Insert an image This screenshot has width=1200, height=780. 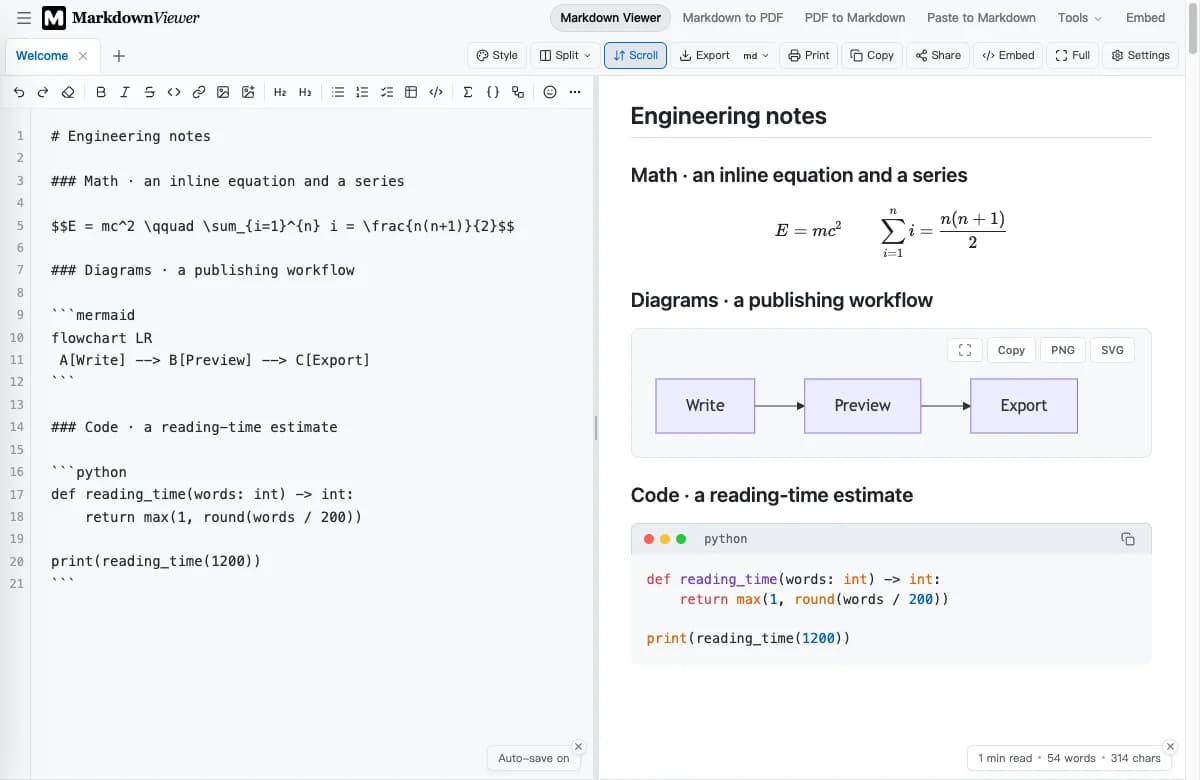[222, 92]
